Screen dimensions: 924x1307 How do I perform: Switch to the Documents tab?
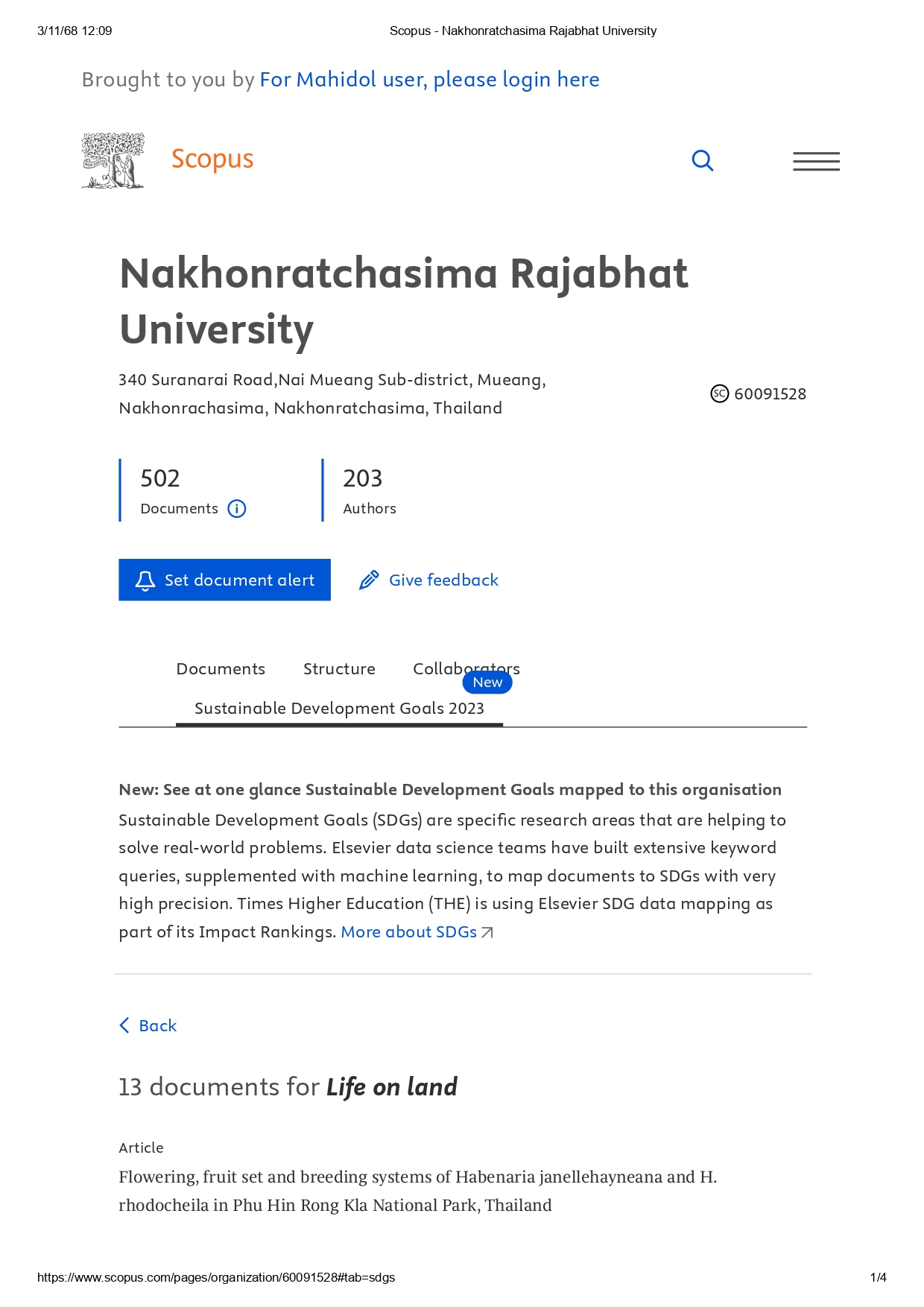(x=221, y=668)
